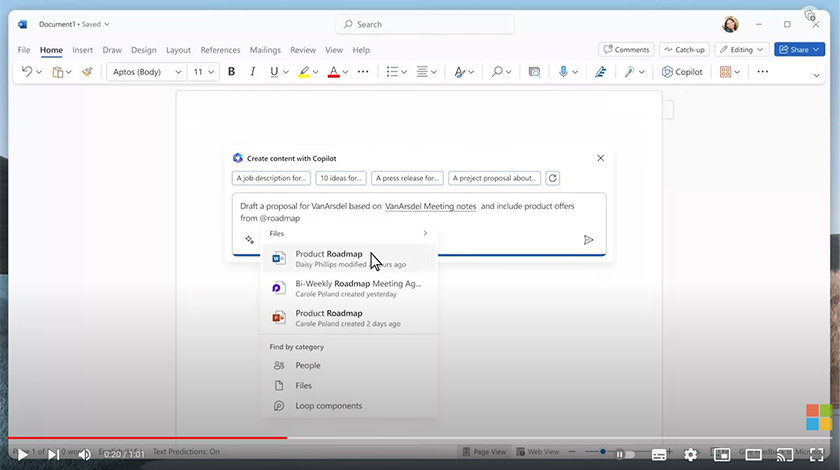The height and width of the screenshot is (470, 840).
Task: Select the Format Painter brush
Action: pyautogui.click(x=87, y=72)
